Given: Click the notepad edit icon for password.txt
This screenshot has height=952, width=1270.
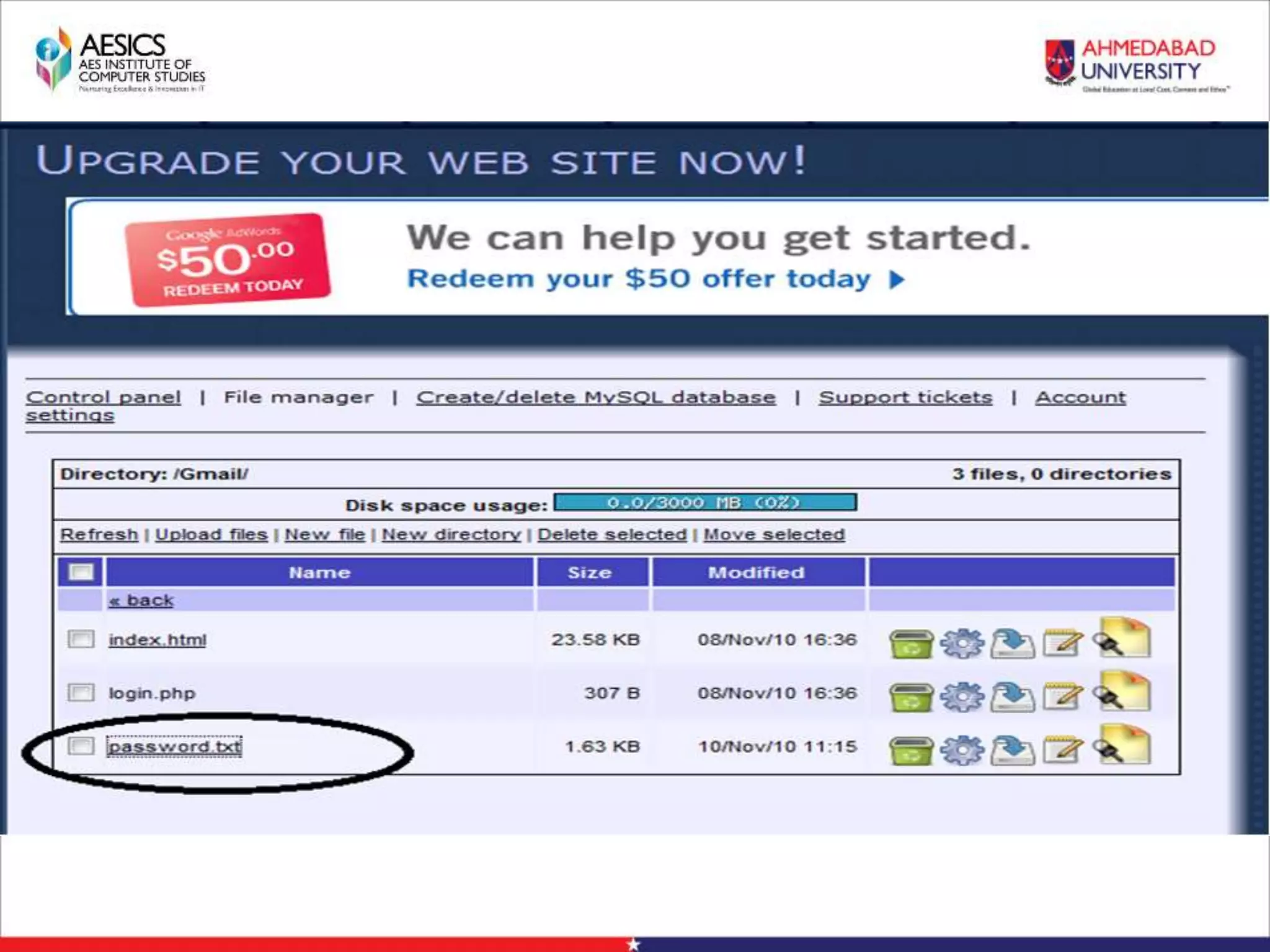Looking at the screenshot, I should [1062, 750].
